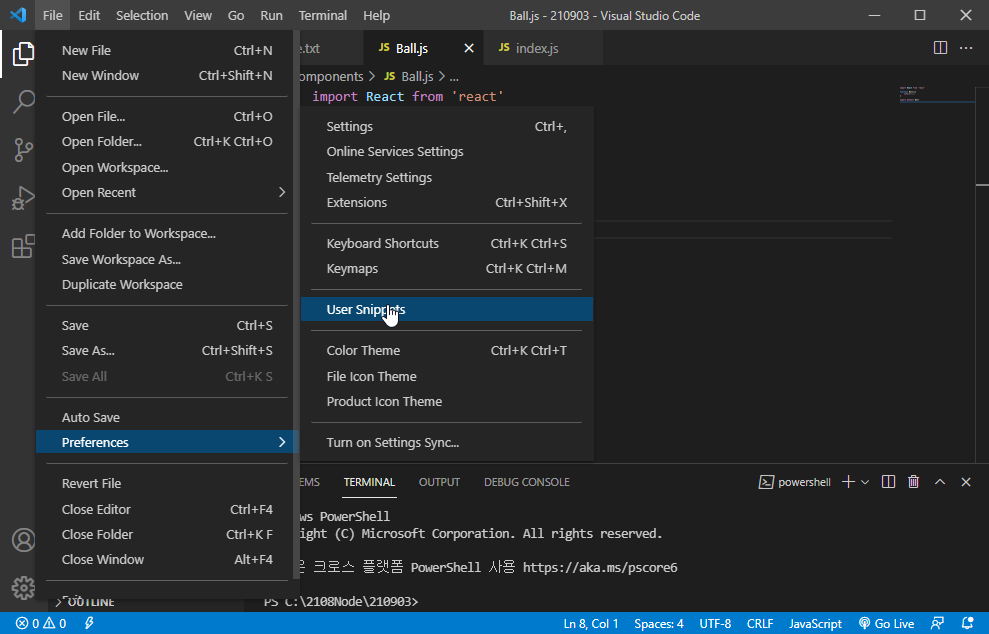Viewport: 989px width, 634px height.
Task: Click UTF-8 encoding status entry
Action: [715, 623]
